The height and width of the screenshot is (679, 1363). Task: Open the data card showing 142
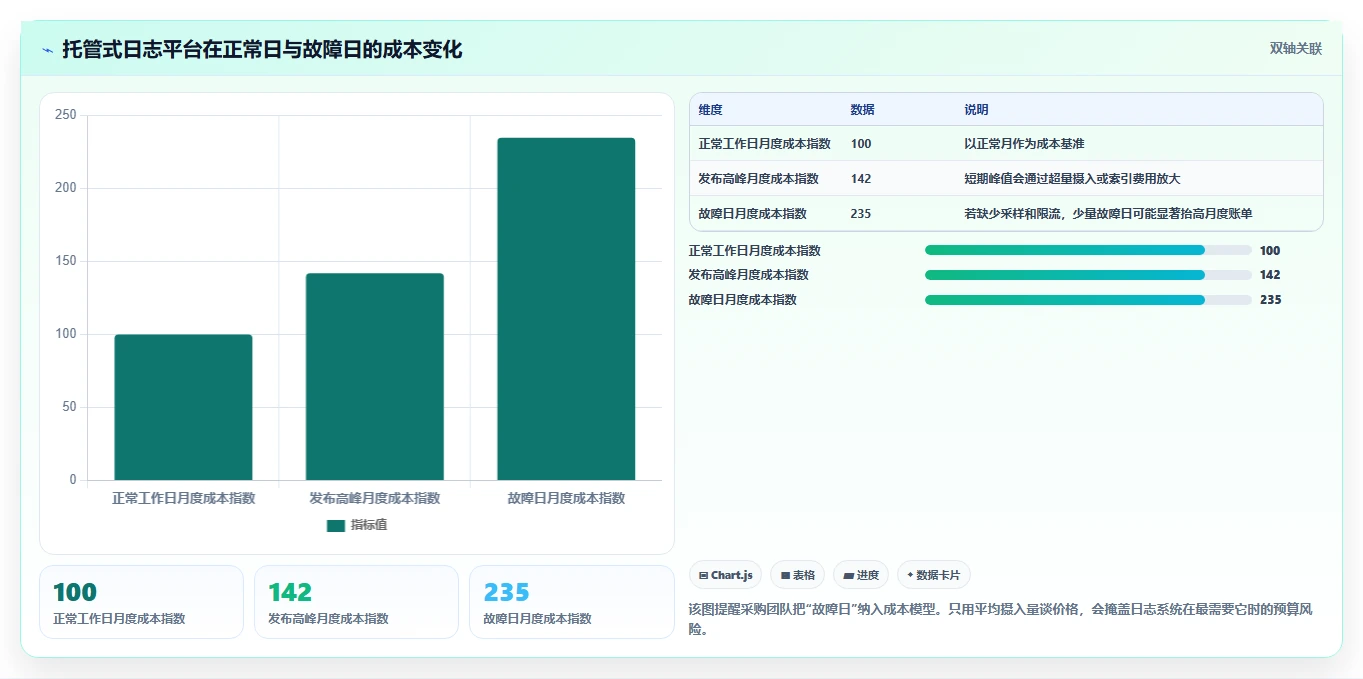(x=356, y=602)
